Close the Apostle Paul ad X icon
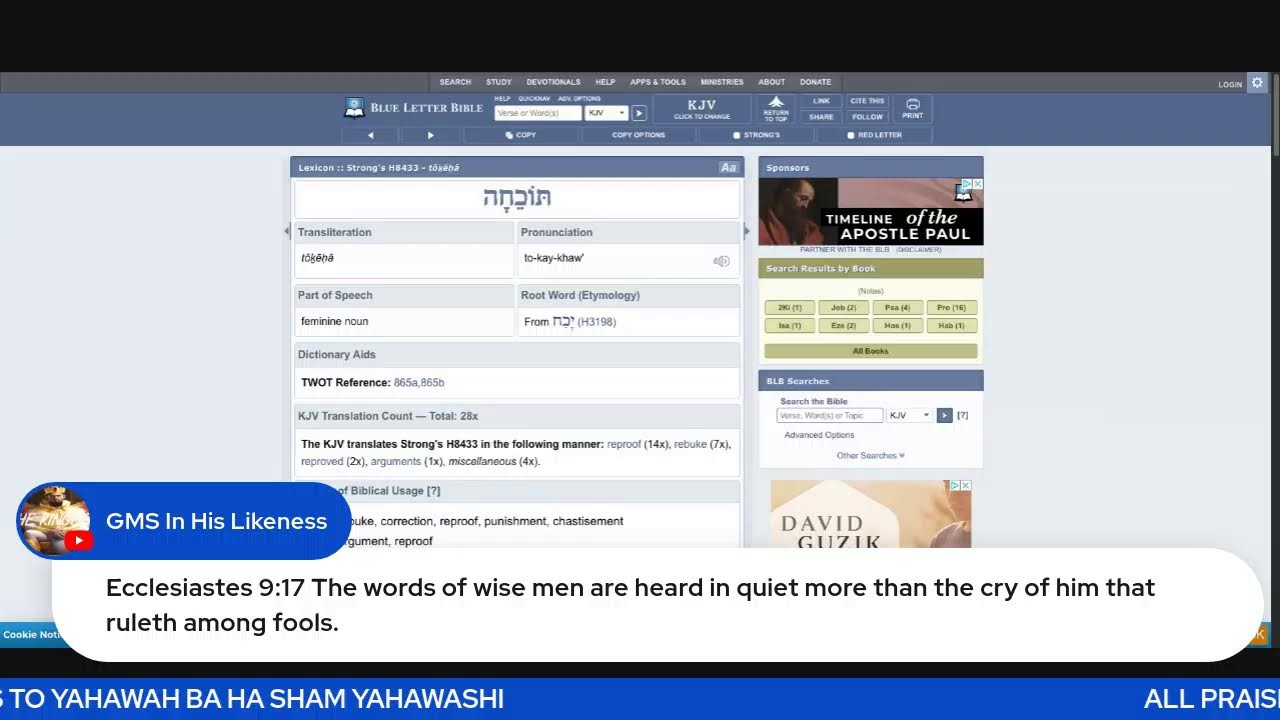The width and height of the screenshot is (1280, 720). coord(978,184)
